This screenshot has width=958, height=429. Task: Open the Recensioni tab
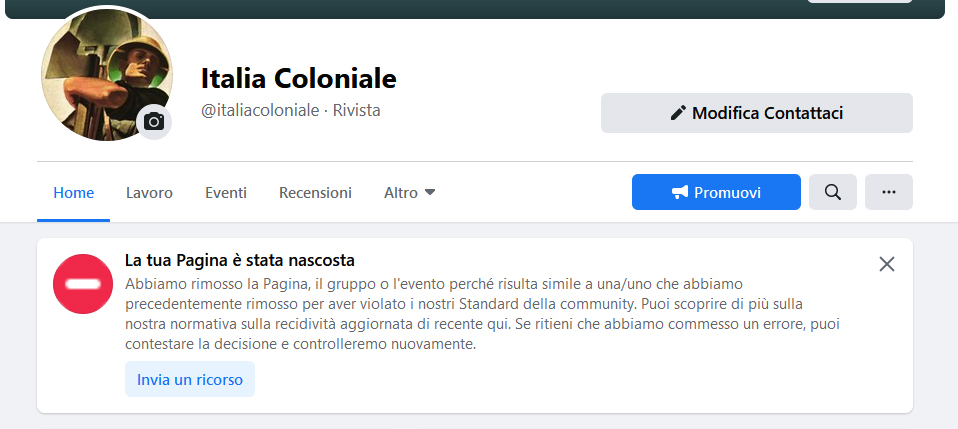click(315, 192)
